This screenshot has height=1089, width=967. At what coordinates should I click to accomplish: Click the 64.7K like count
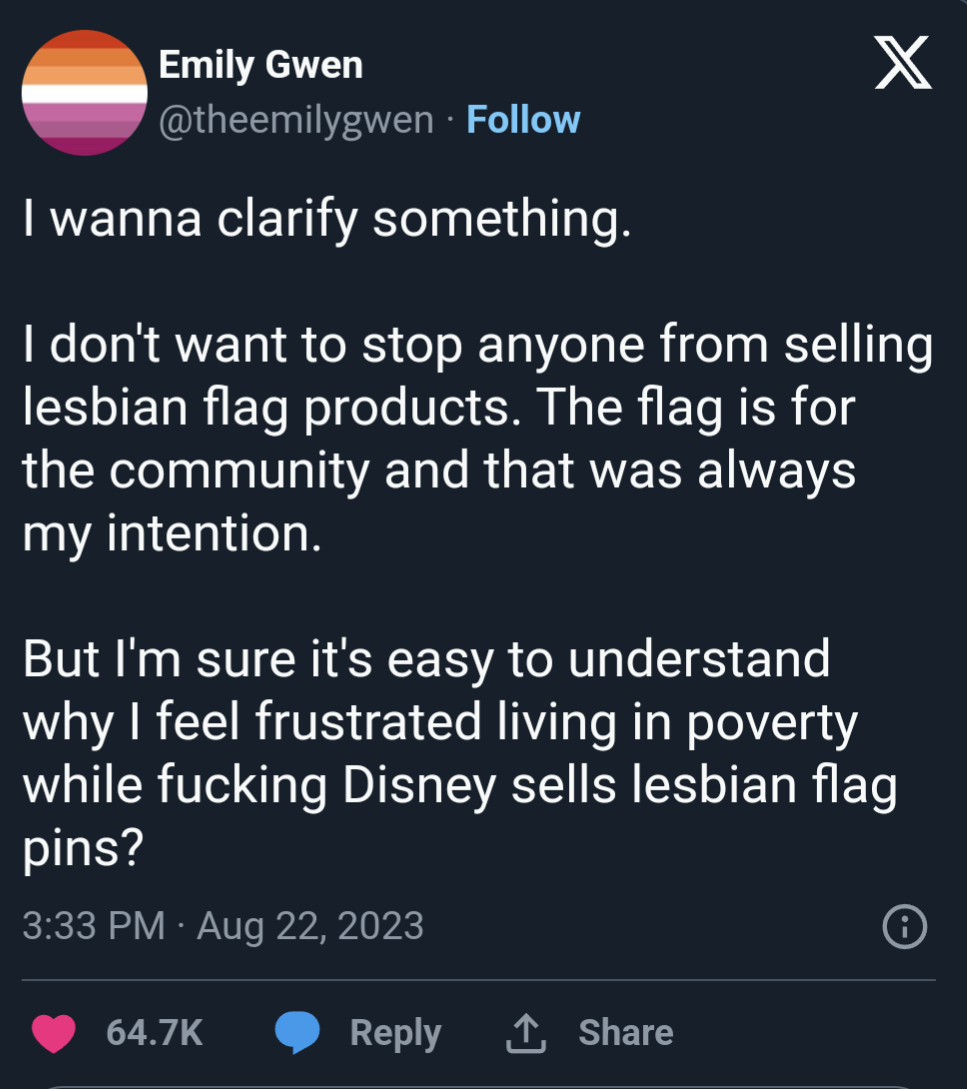pyautogui.click(x=154, y=1033)
